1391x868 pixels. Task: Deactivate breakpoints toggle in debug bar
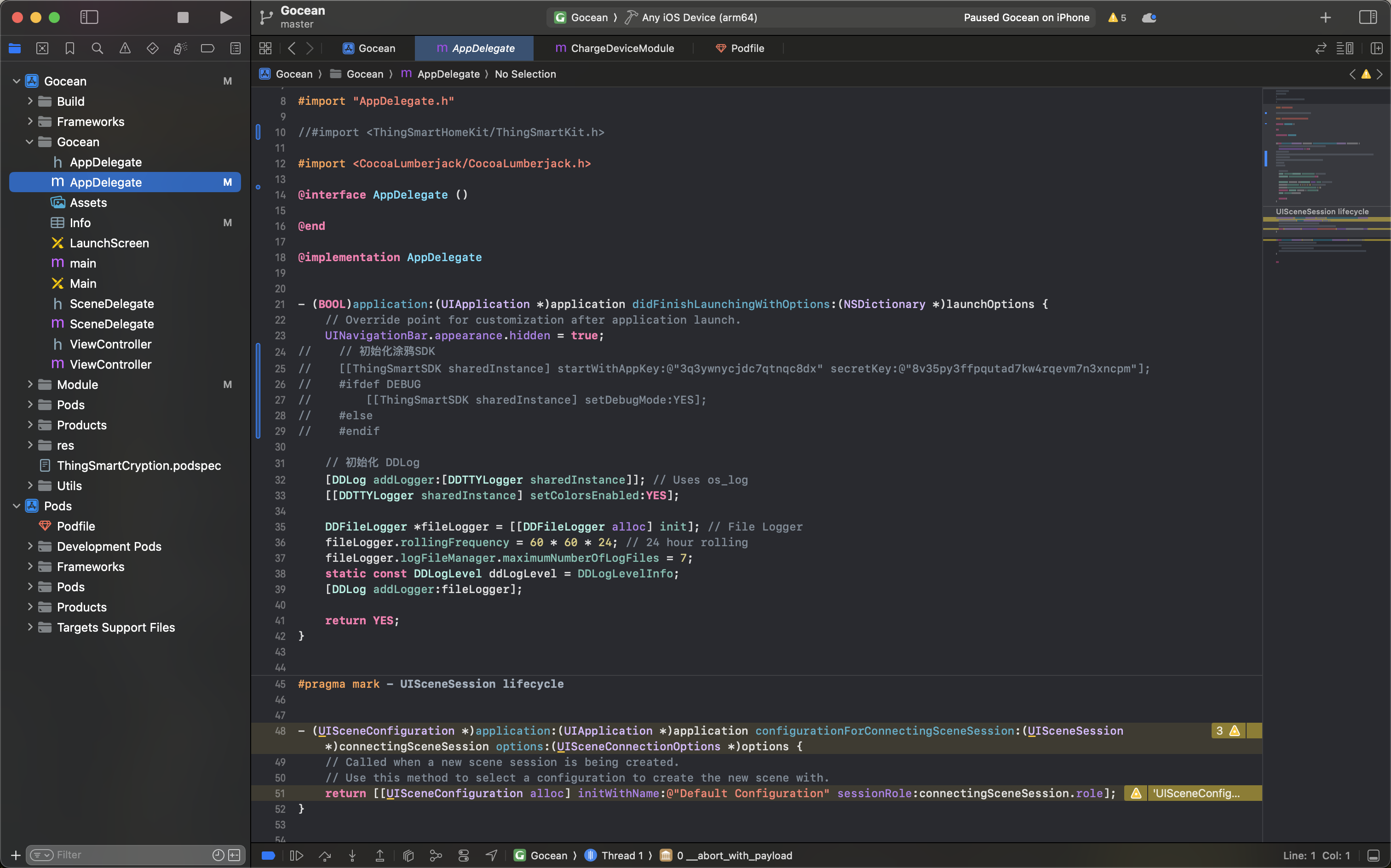268,856
